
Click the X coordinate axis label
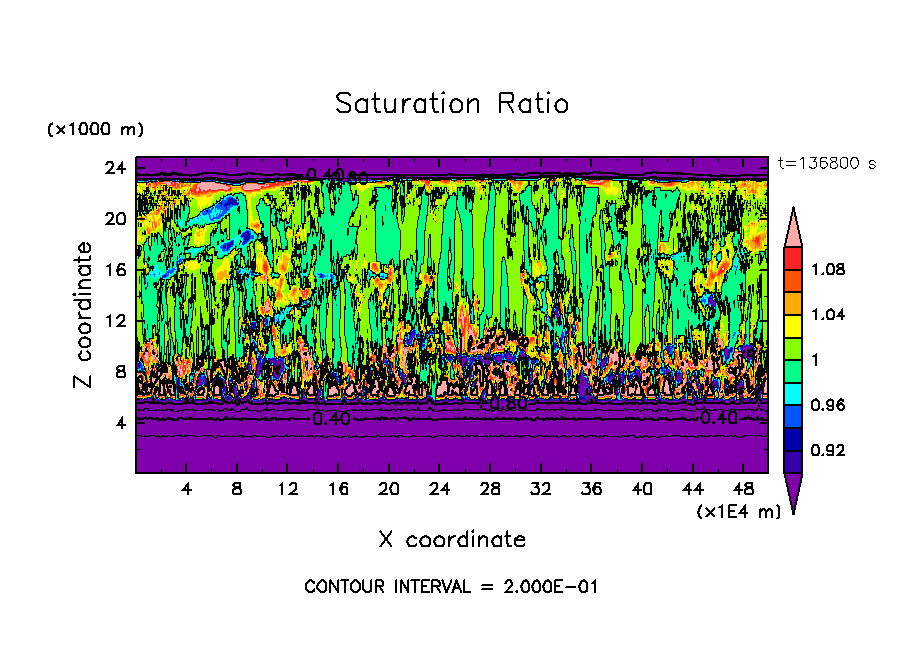tap(452, 539)
